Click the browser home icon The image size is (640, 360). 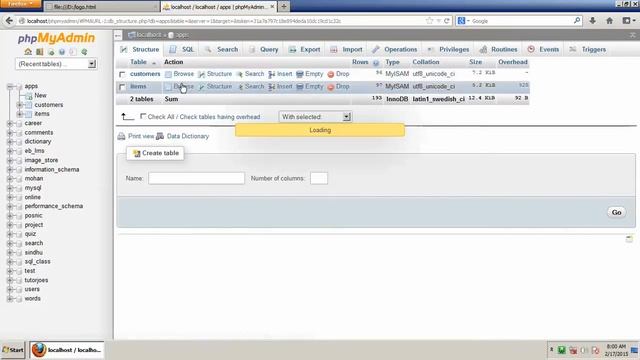click(x=609, y=21)
